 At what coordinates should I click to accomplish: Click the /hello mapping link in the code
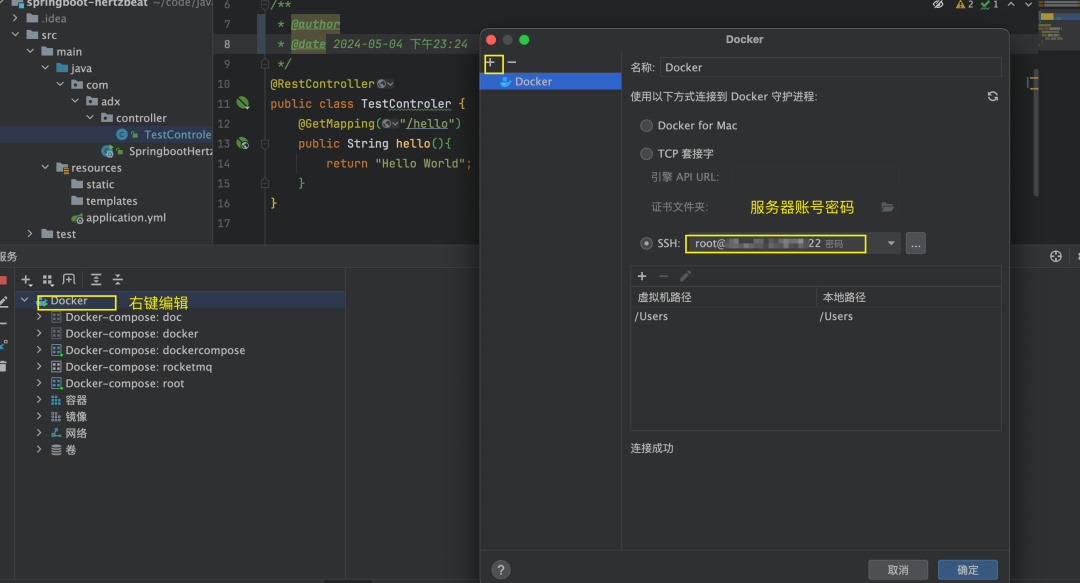tap(427, 124)
